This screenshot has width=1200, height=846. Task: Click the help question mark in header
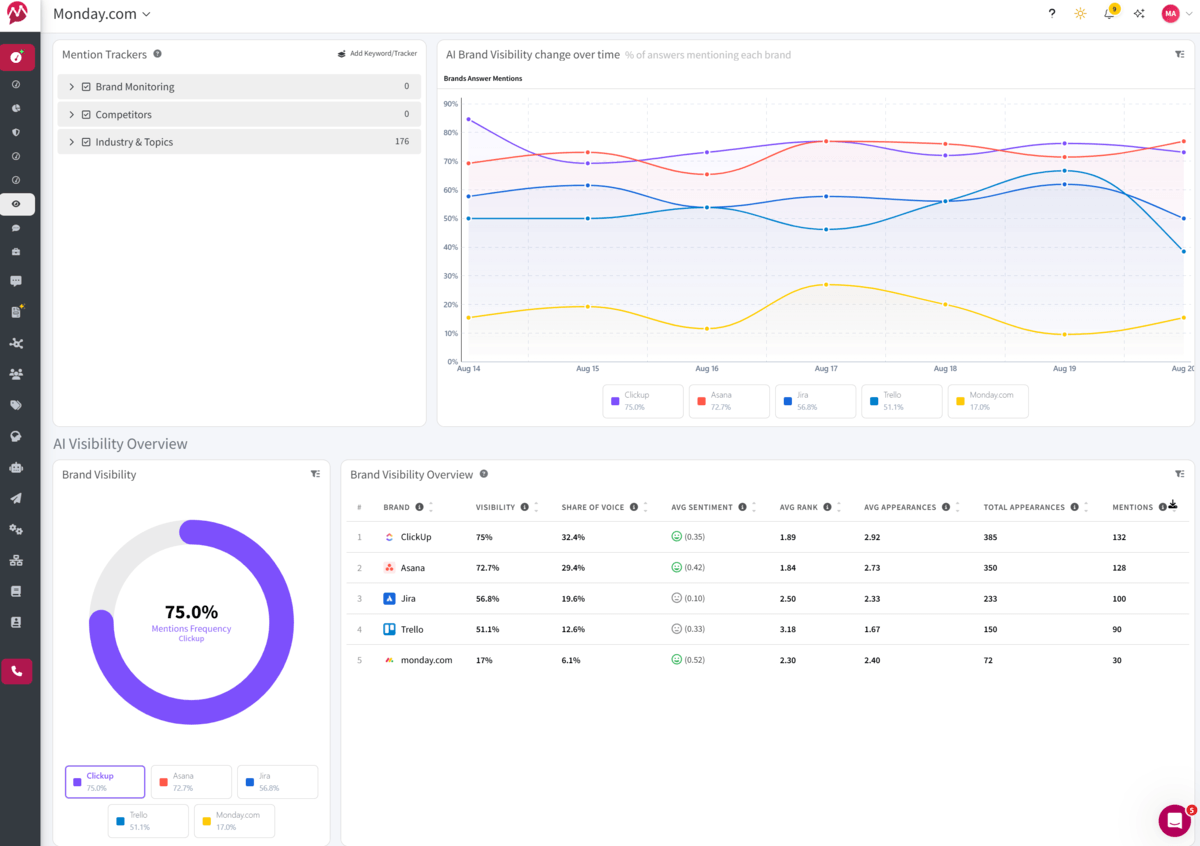click(1052, 13)
